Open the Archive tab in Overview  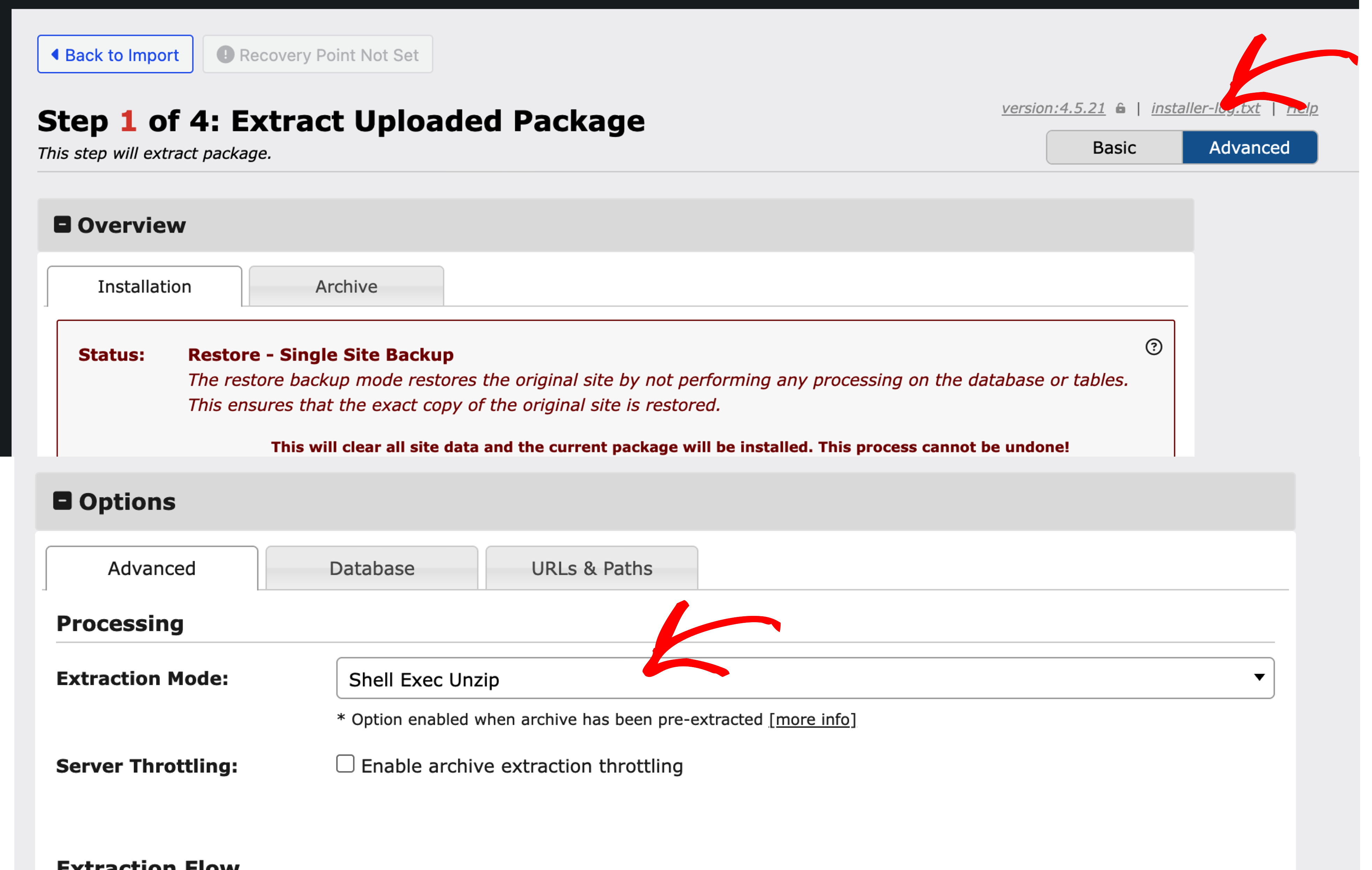tap(346, 286)
